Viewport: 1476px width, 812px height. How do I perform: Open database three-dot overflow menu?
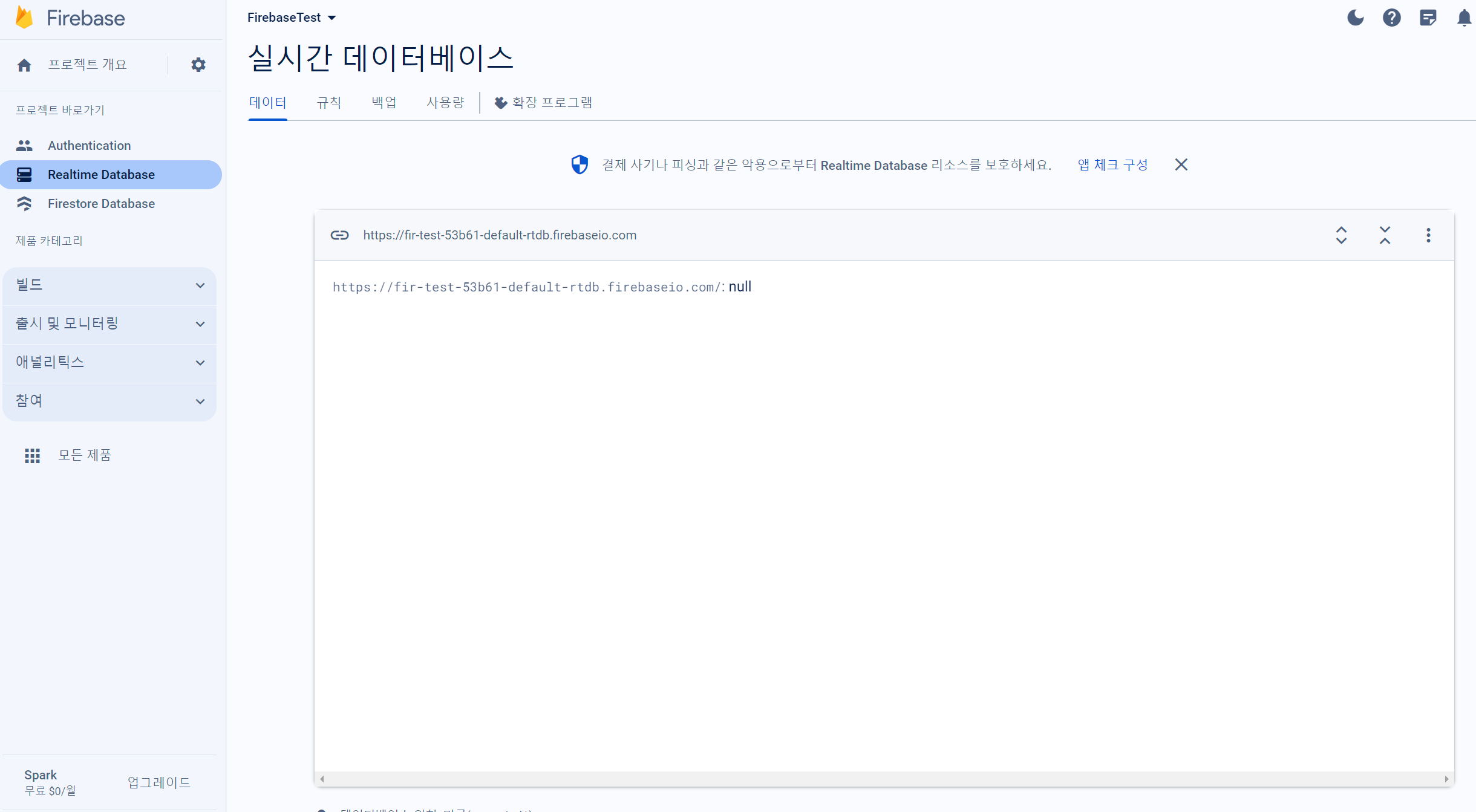[1428, 235]
